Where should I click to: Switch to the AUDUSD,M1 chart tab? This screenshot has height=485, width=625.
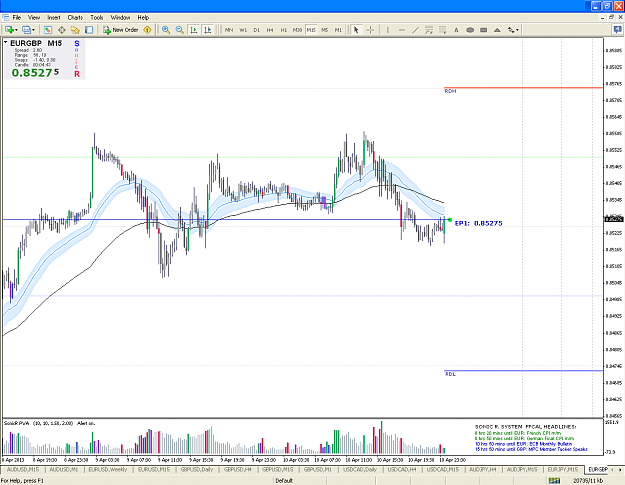(64, 470)
